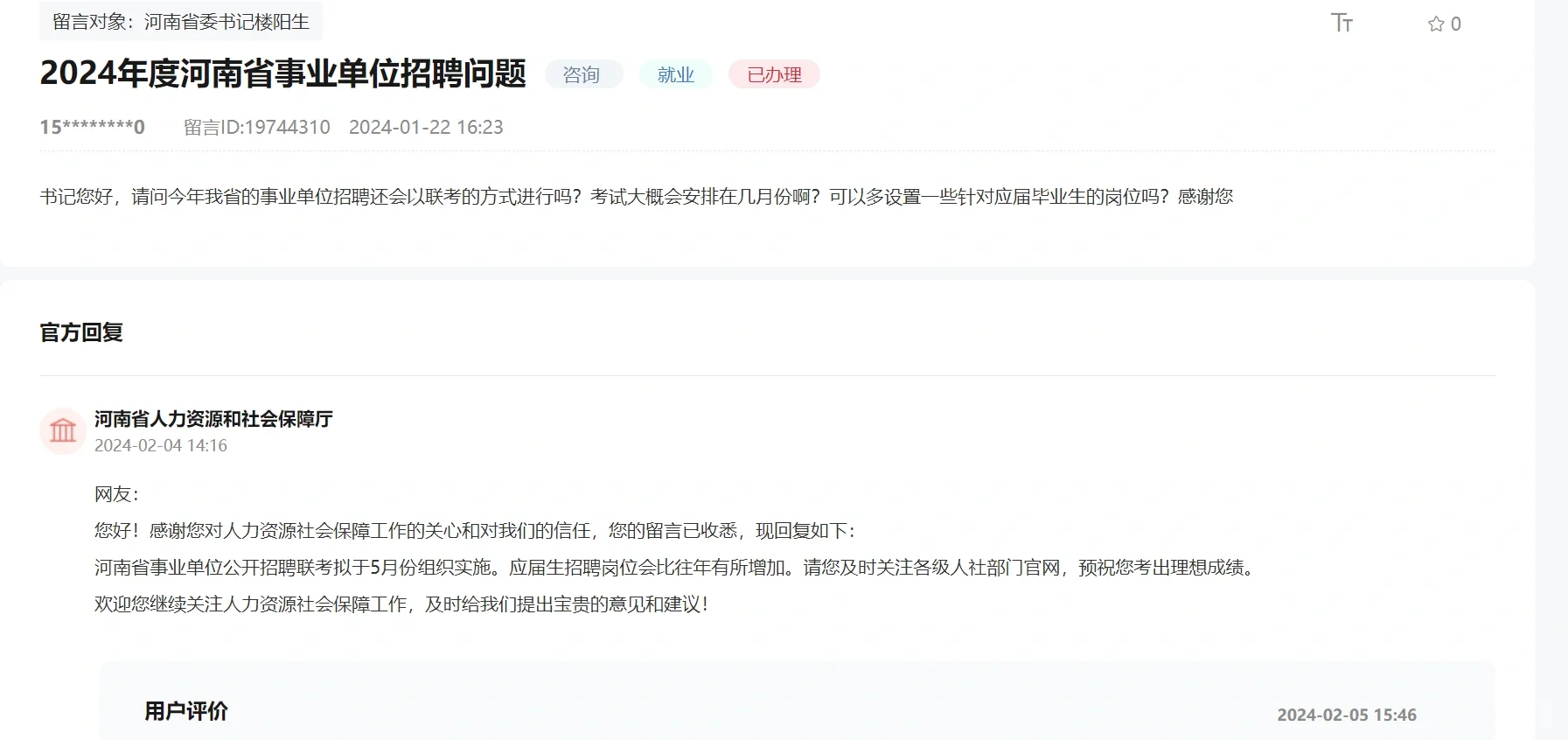Screen dimensions: 1568x740
Task: Click the 官方回复 section heading
Action: pos(81,332)
